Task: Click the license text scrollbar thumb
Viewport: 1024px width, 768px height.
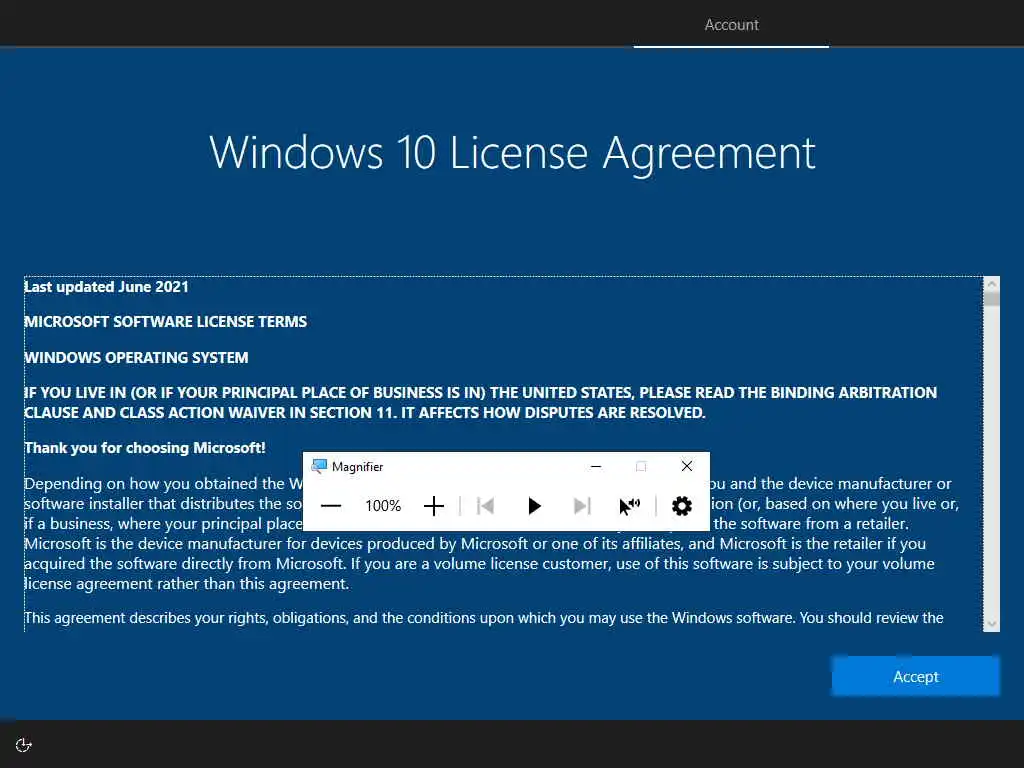Action: [991, 299]
